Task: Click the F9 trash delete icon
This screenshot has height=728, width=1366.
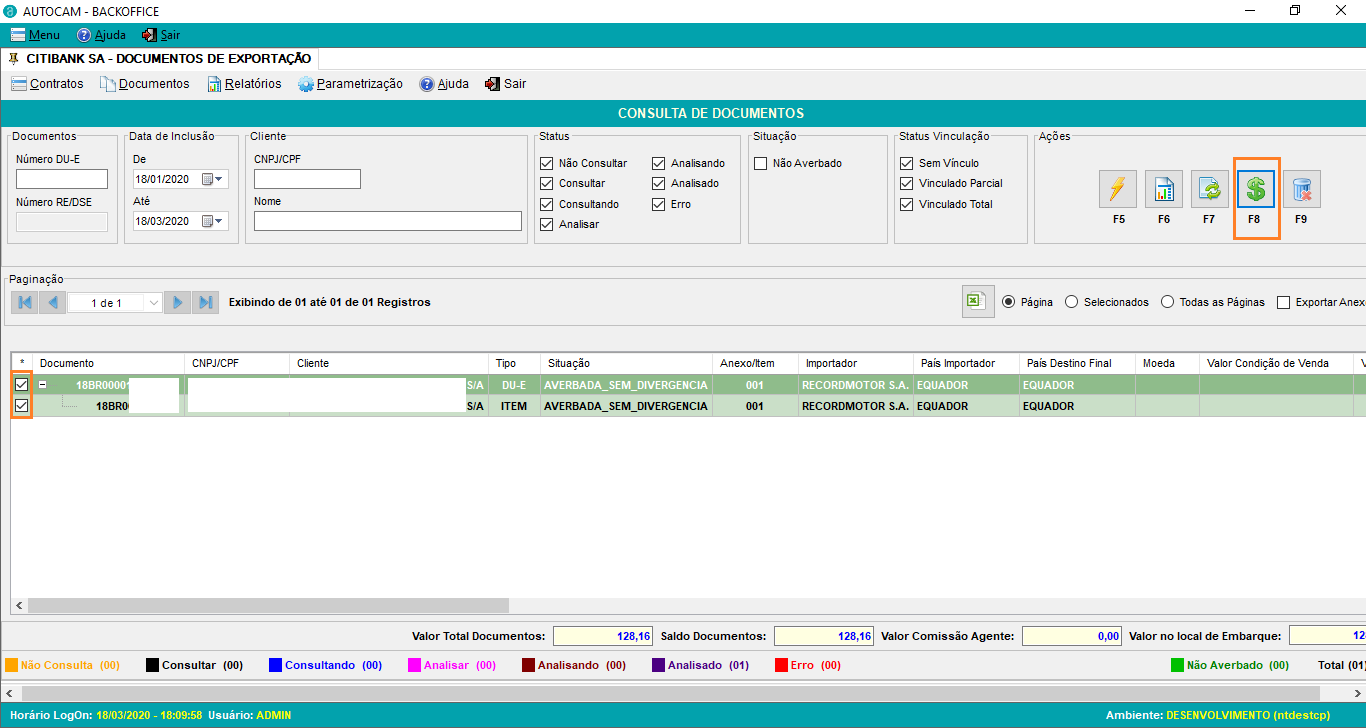Action: click(x=1301, y=189)
